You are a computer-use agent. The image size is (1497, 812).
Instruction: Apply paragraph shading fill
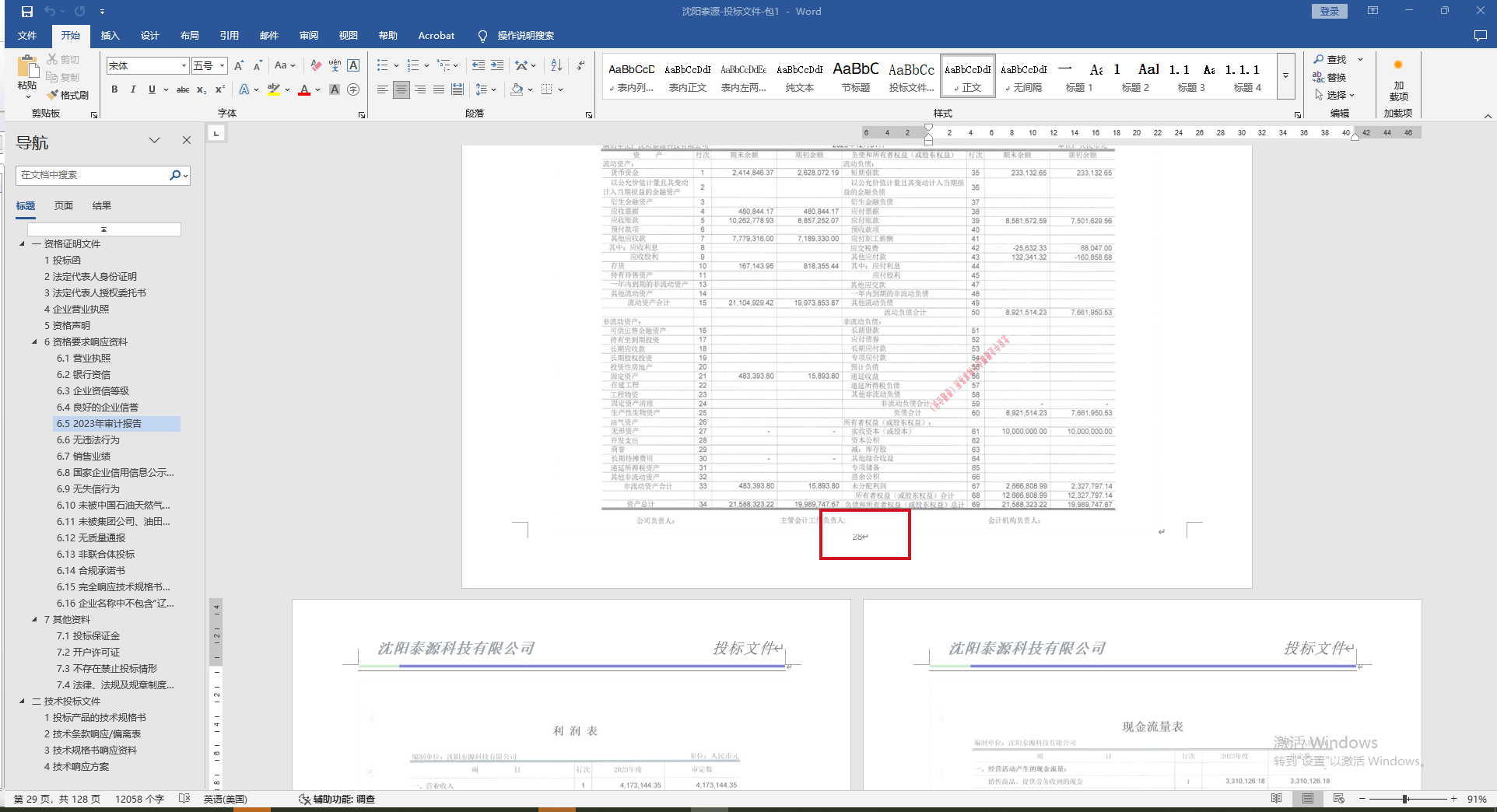tap(517, 90)
